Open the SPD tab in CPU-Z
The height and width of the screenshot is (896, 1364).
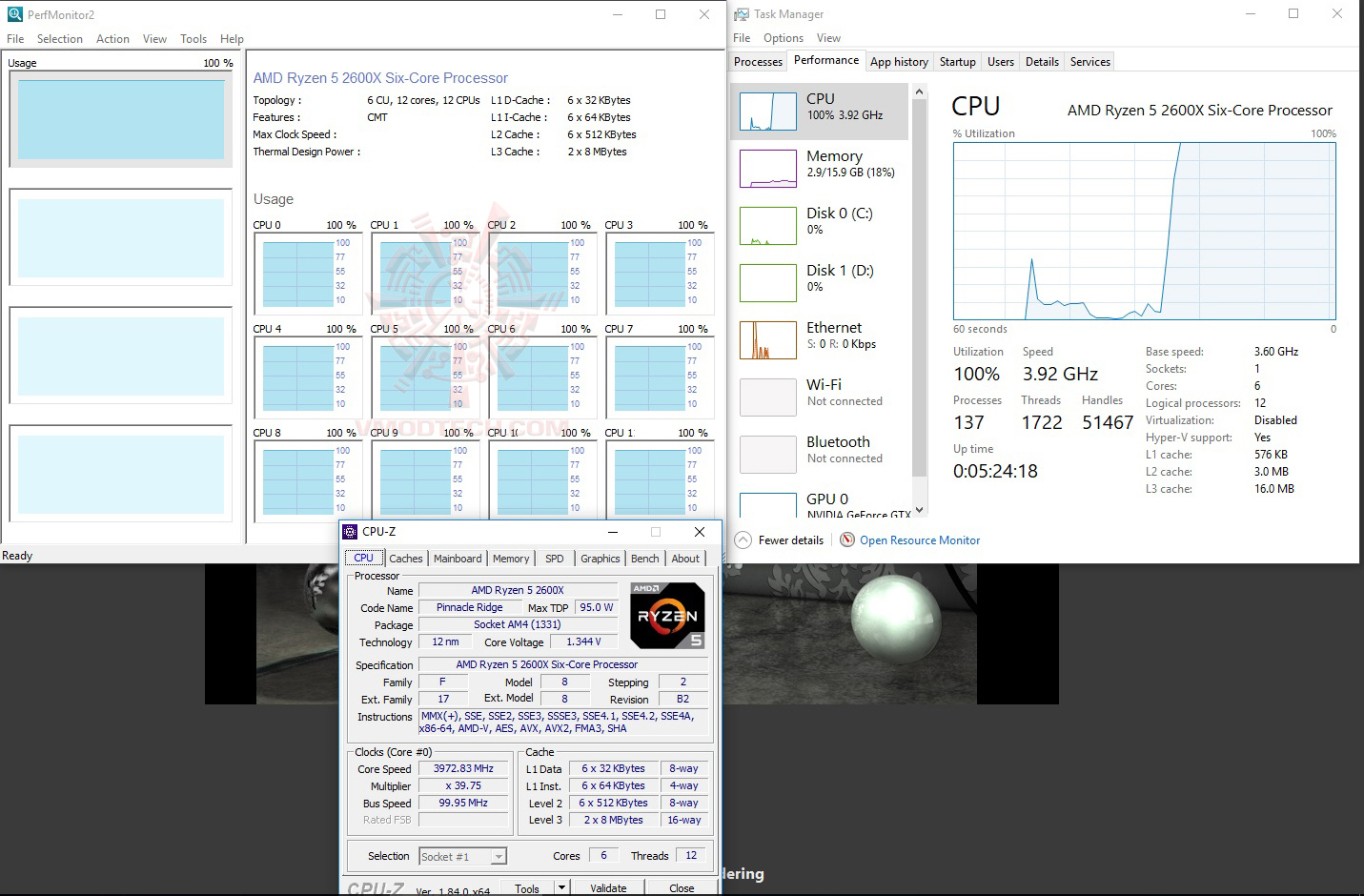[555, 559]
